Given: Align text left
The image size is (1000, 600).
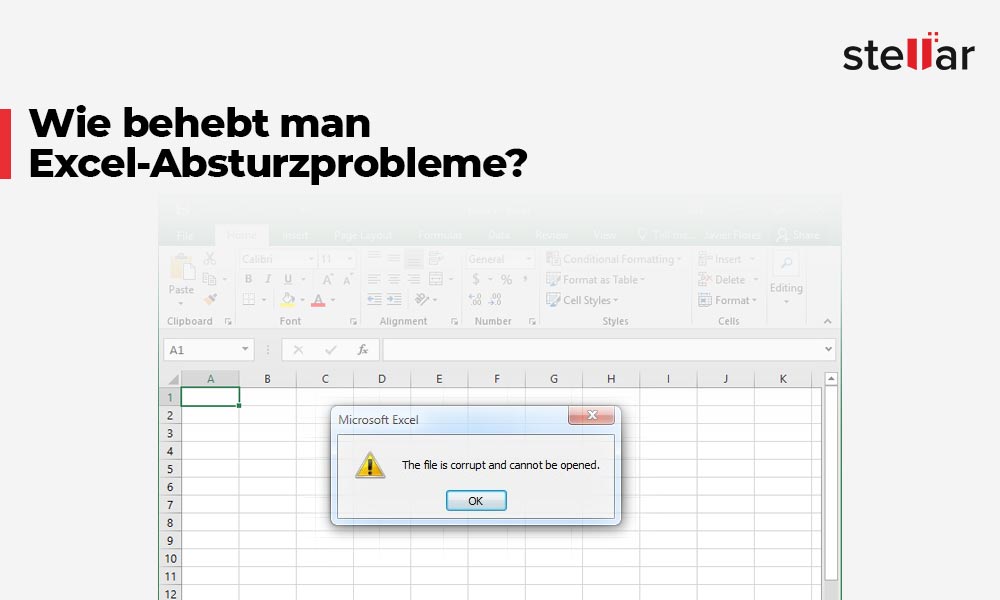Looking at the screenshot, I should click(x=374, y=279).
